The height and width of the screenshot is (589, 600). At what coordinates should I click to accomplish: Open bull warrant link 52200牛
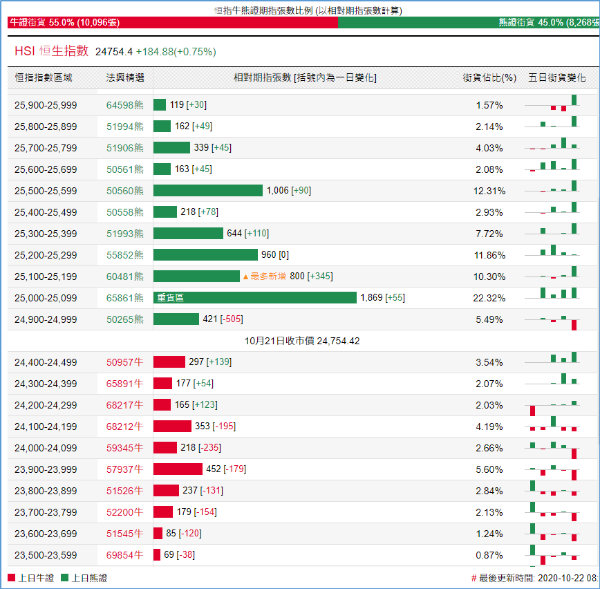coord(125,512)
